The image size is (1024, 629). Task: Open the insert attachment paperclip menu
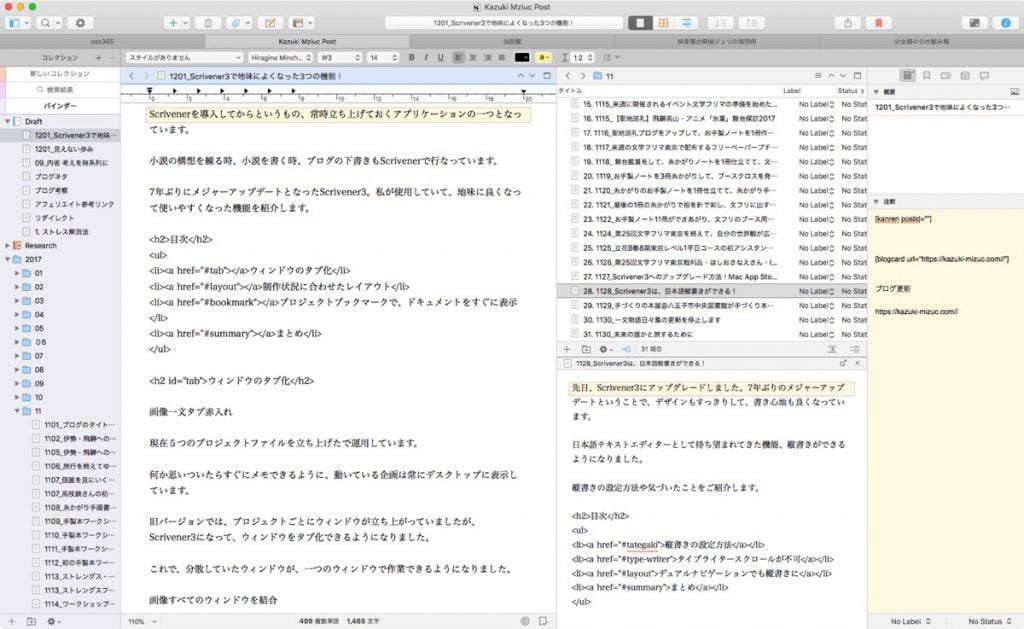point(238,23)
